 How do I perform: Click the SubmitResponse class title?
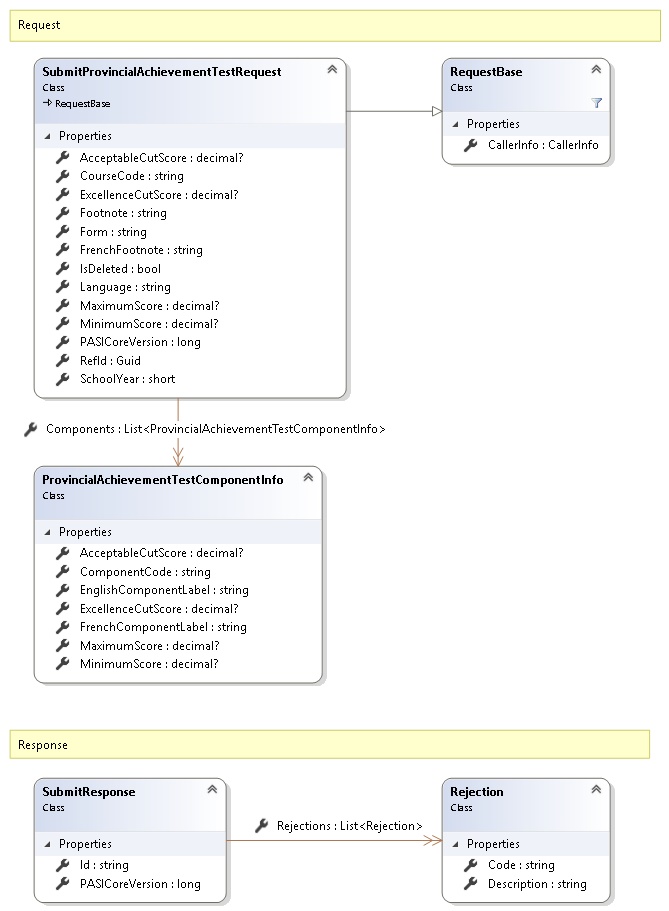[x=88, y=792]
